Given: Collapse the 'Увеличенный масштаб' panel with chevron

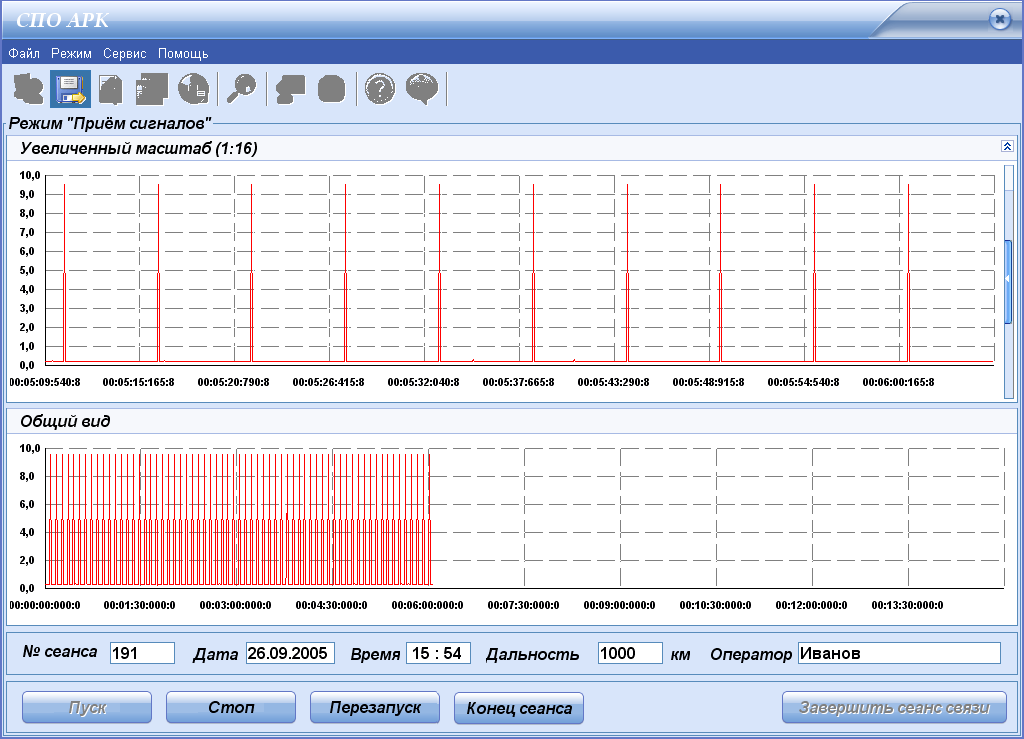Looking at the screenshot, I should (x=1007, y=146).
